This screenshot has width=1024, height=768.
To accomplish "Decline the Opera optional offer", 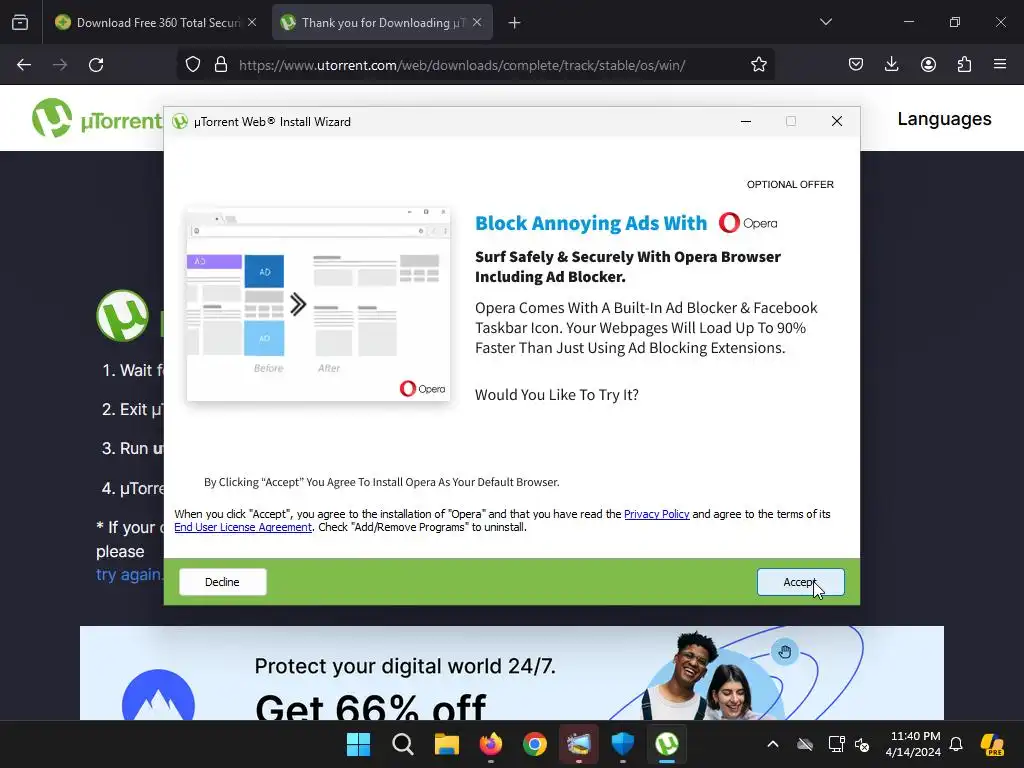I will pos(223,582).
